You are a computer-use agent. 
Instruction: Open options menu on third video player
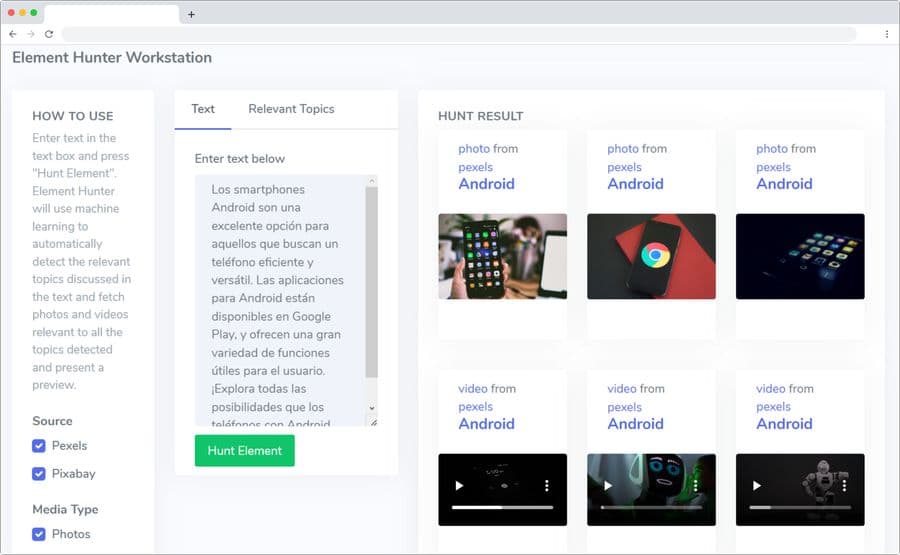pyautogui.click(x=844, y=486)
